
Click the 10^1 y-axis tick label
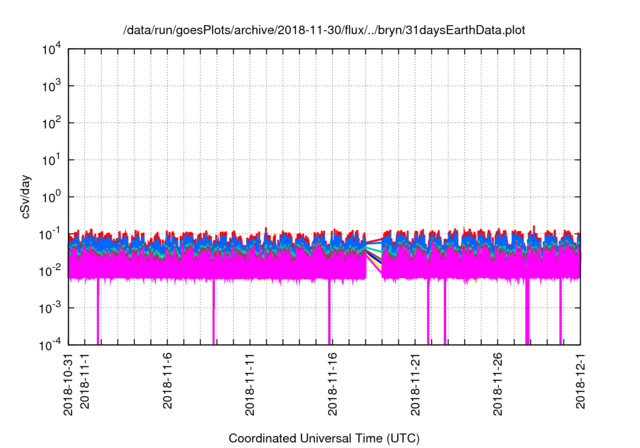(x=51, y=160)
